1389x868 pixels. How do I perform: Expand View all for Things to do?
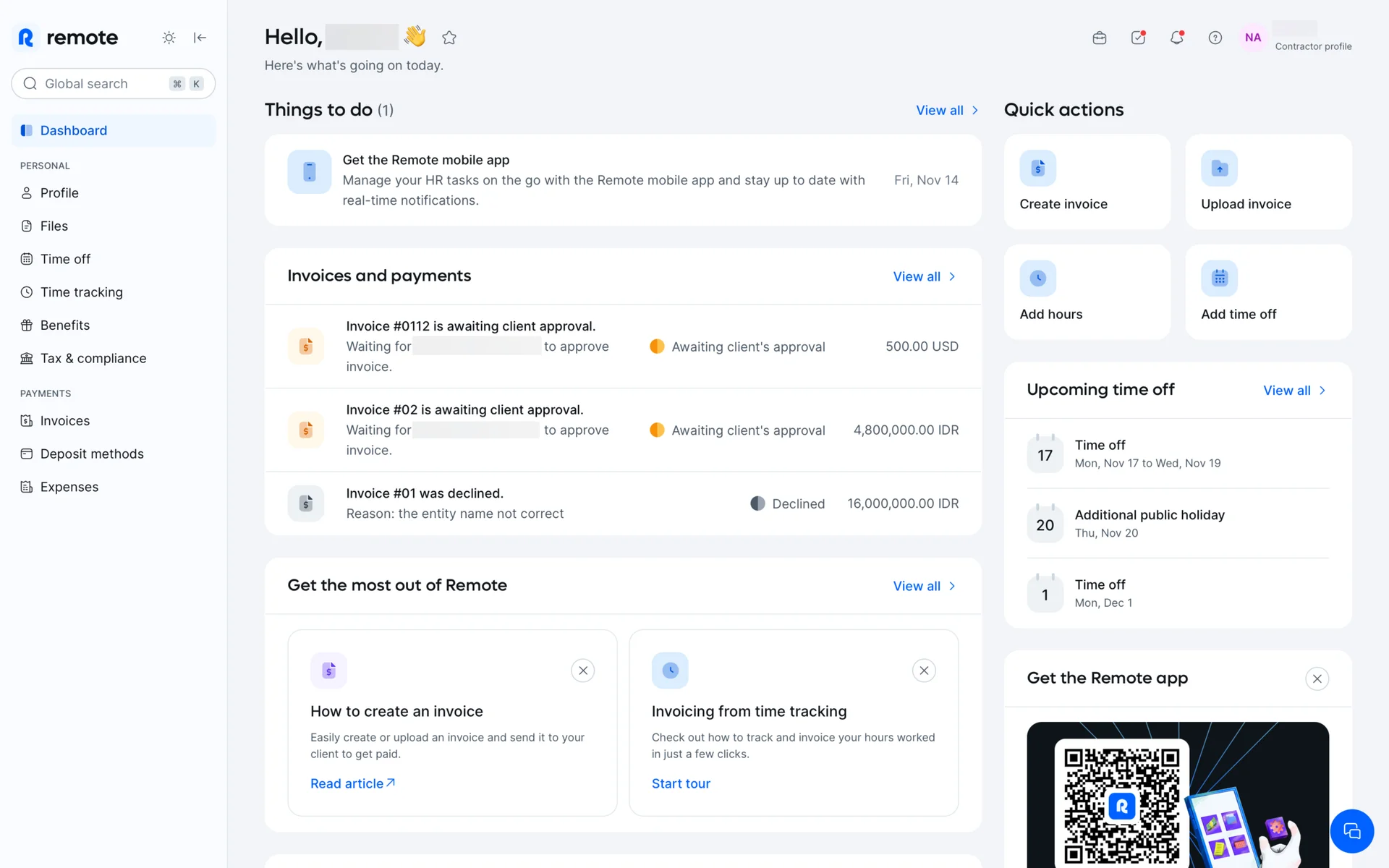click(946, 111)
